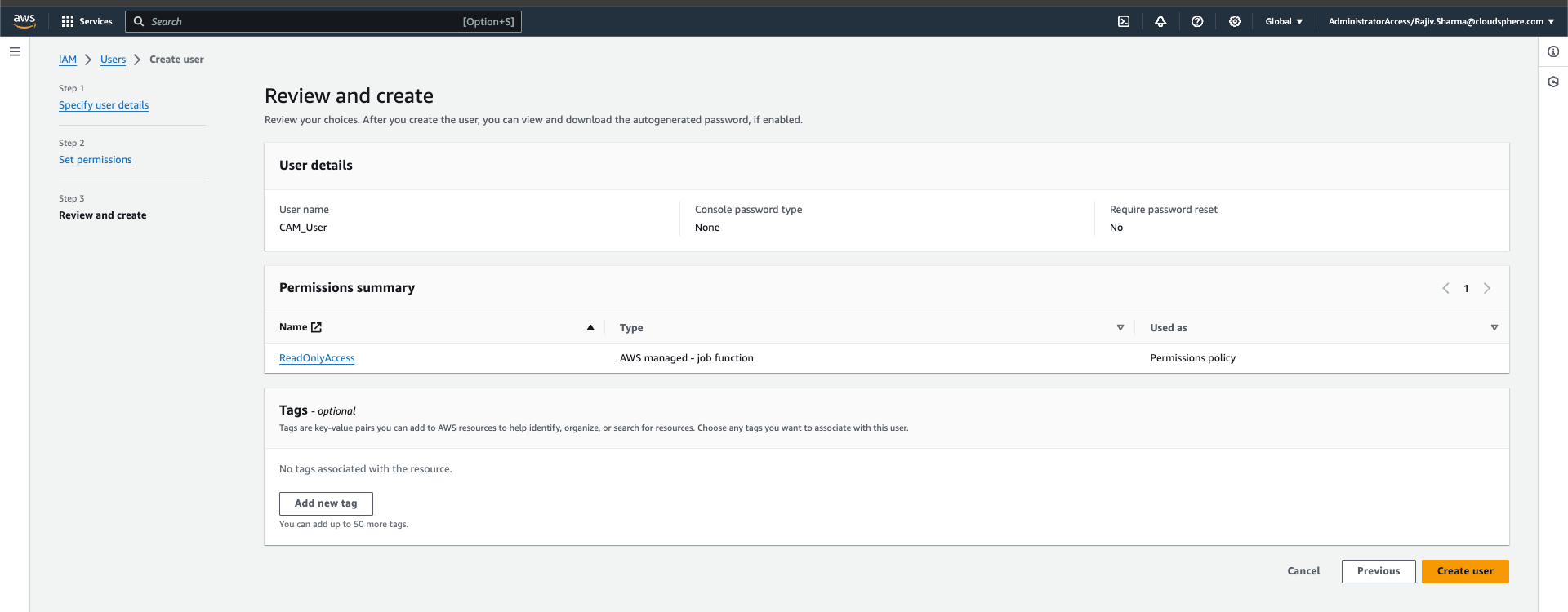
Task: Open the settings gear icon
Action: [x=1235, y=21]
